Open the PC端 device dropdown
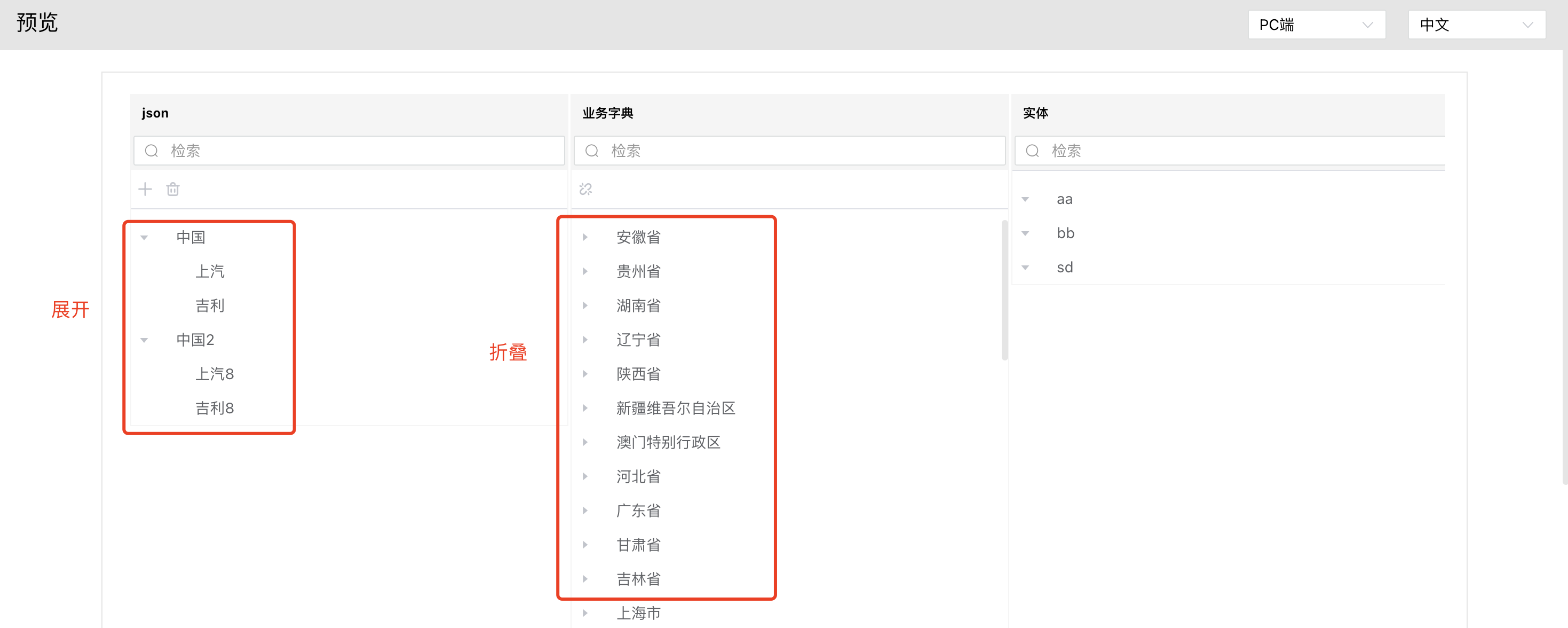The height and width of the screenshot is (628, 1568). [x=1316, y=25]
